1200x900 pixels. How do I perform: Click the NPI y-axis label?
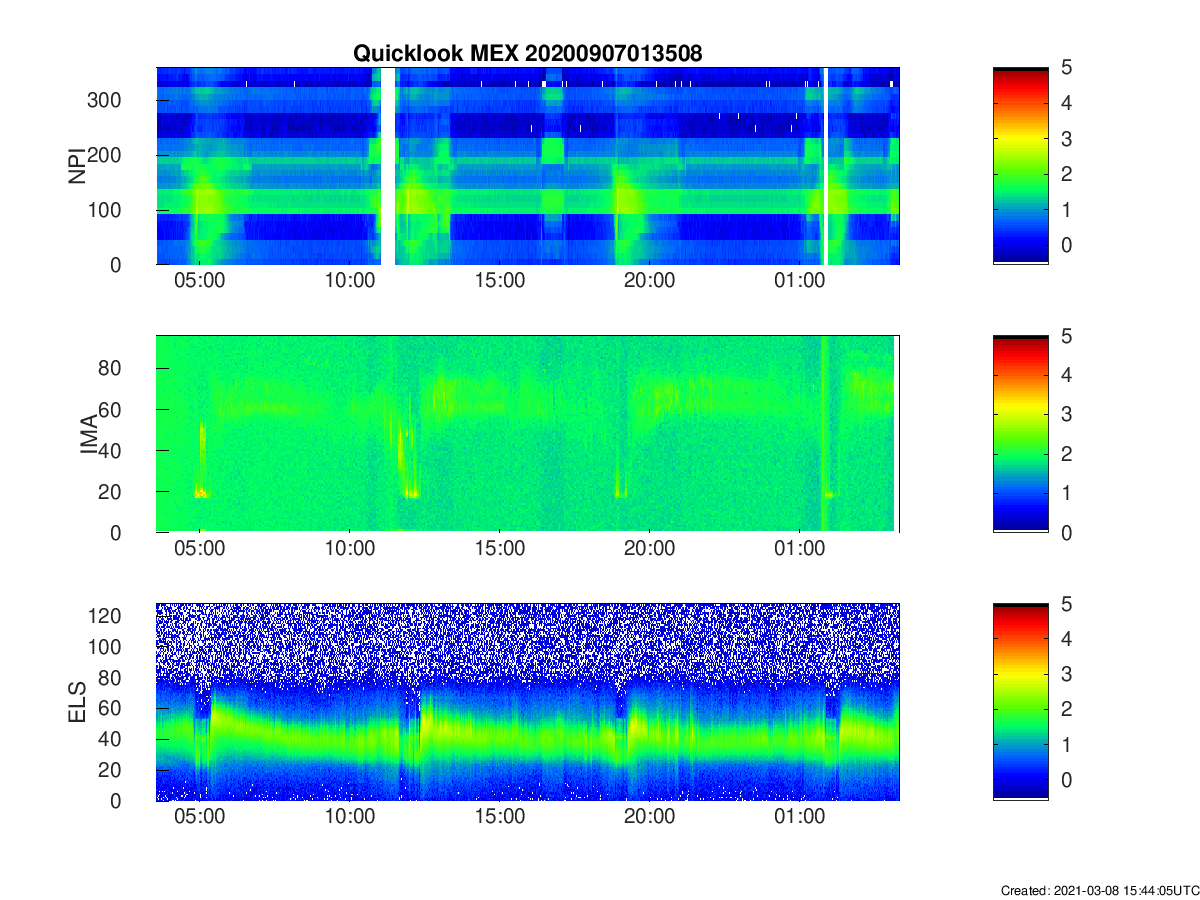pos(77,166)
